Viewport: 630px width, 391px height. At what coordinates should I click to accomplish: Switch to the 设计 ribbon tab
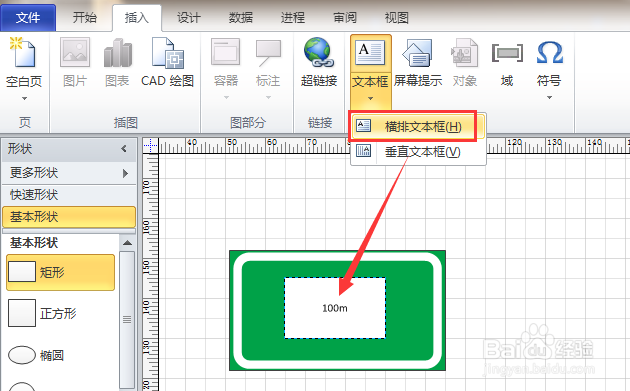click(x=188, y=17)
